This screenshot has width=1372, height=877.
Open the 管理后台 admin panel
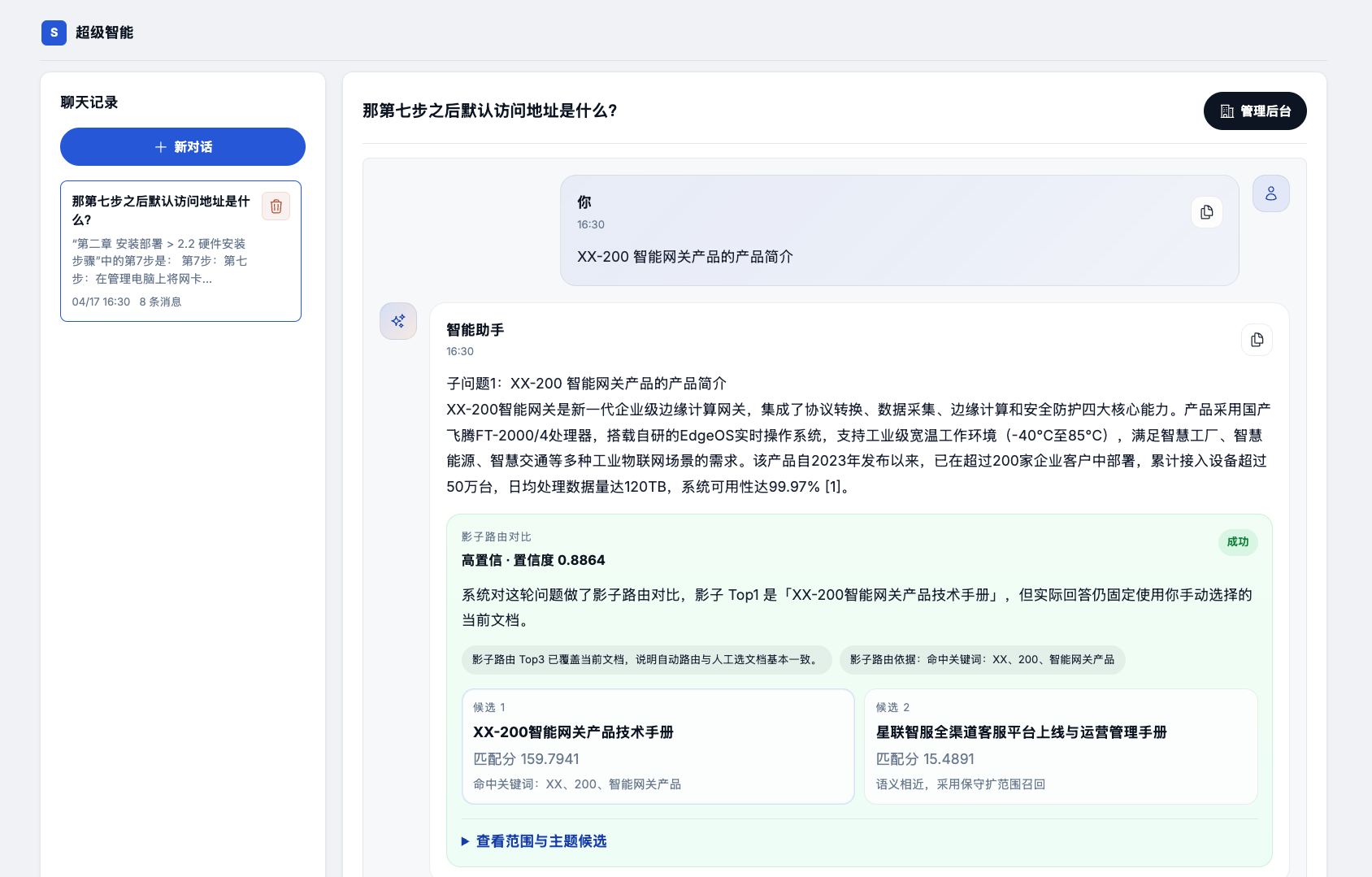point(1254,111)
